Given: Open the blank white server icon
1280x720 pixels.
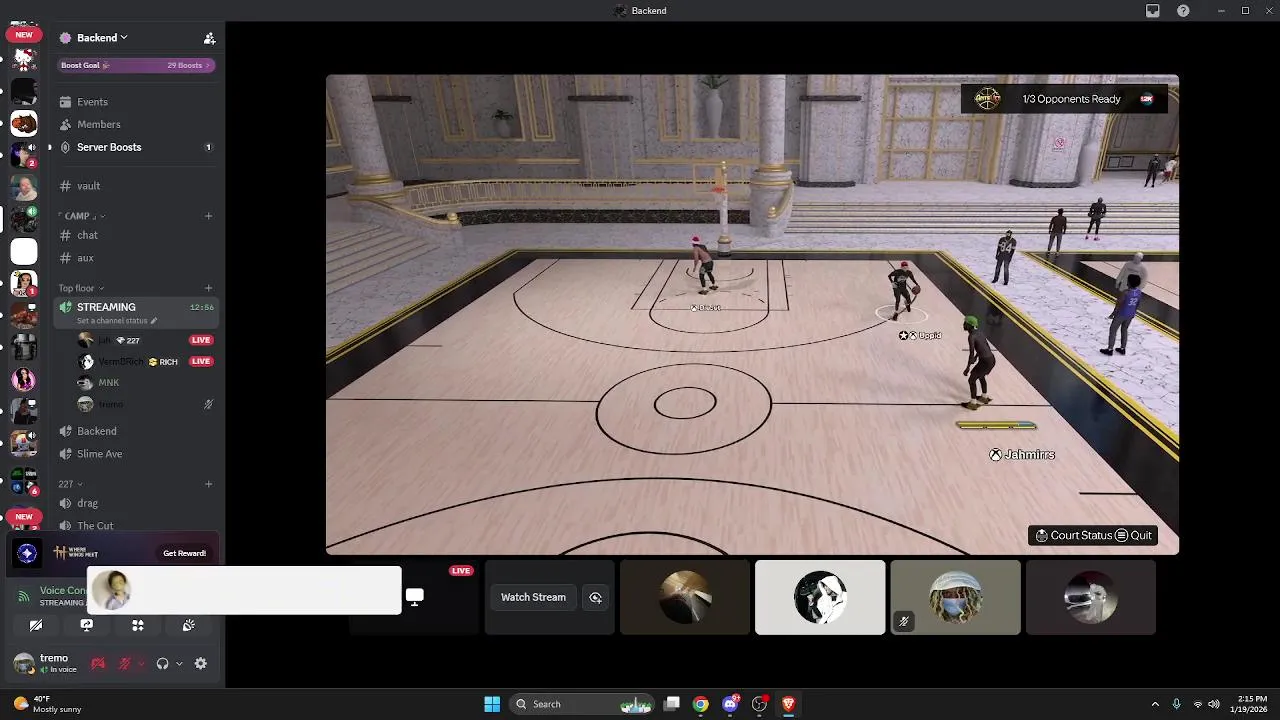Looking at the screenshot, I should 24,252.
